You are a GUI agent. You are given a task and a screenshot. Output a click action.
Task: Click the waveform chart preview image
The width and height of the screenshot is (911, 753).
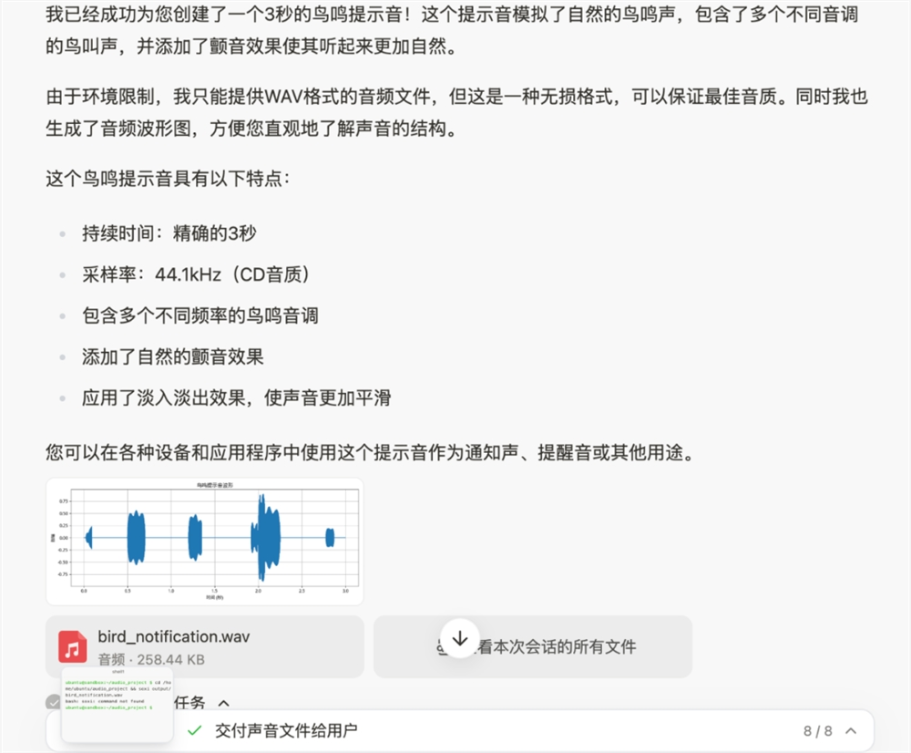(x=204, y=539)
